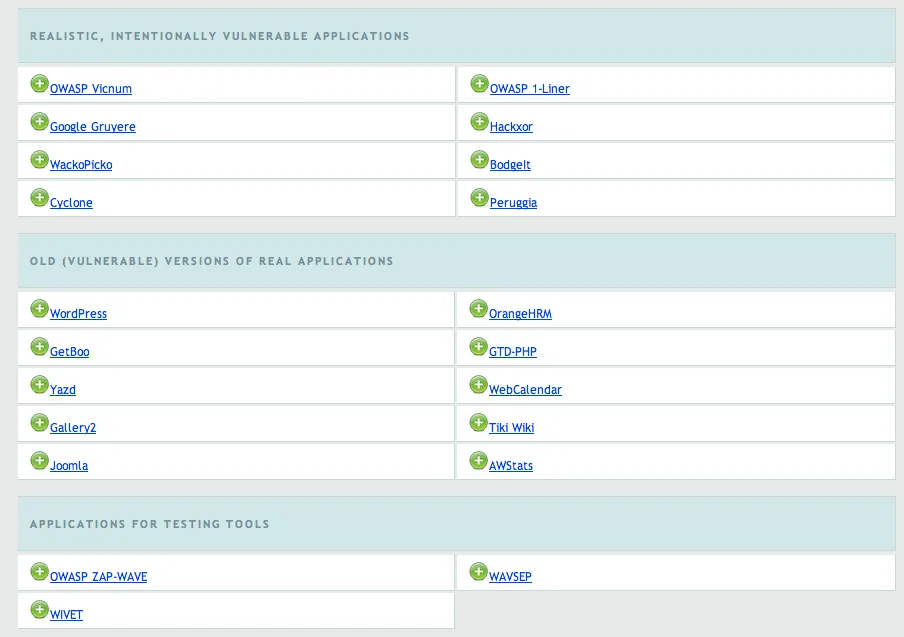Open the Peruggia application link
The width and height of the screenshot is (904, 637).
pos(513,202)
